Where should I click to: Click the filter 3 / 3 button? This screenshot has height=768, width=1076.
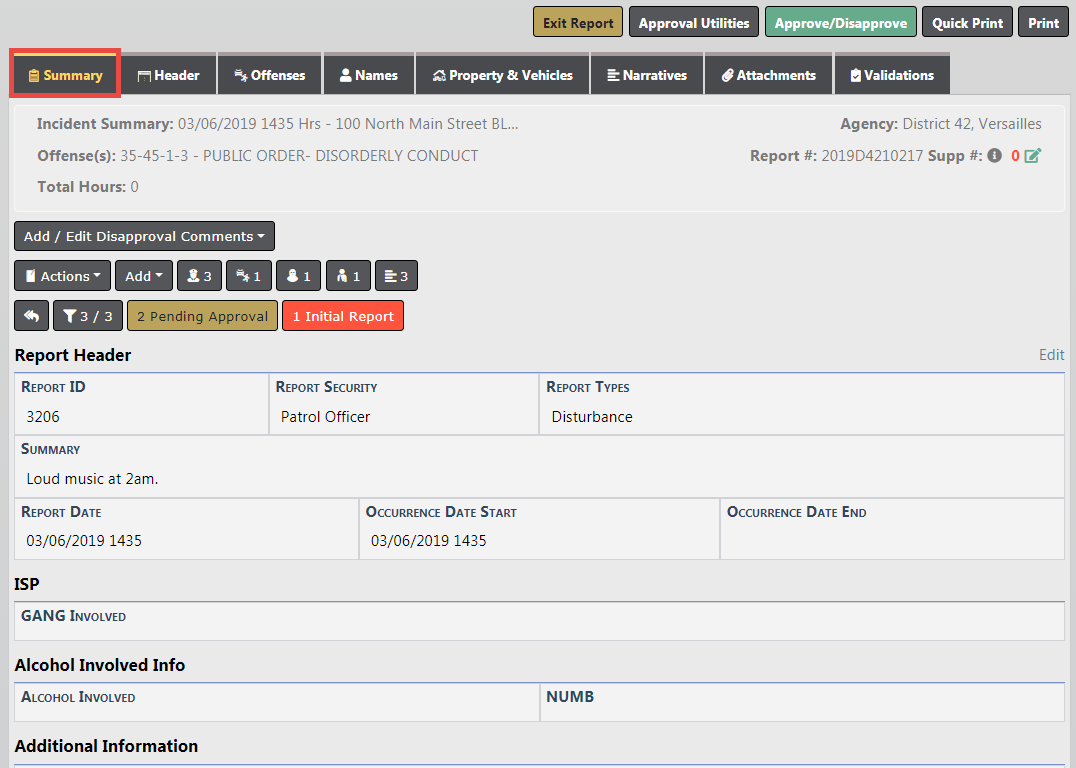[x=87, y=316]
